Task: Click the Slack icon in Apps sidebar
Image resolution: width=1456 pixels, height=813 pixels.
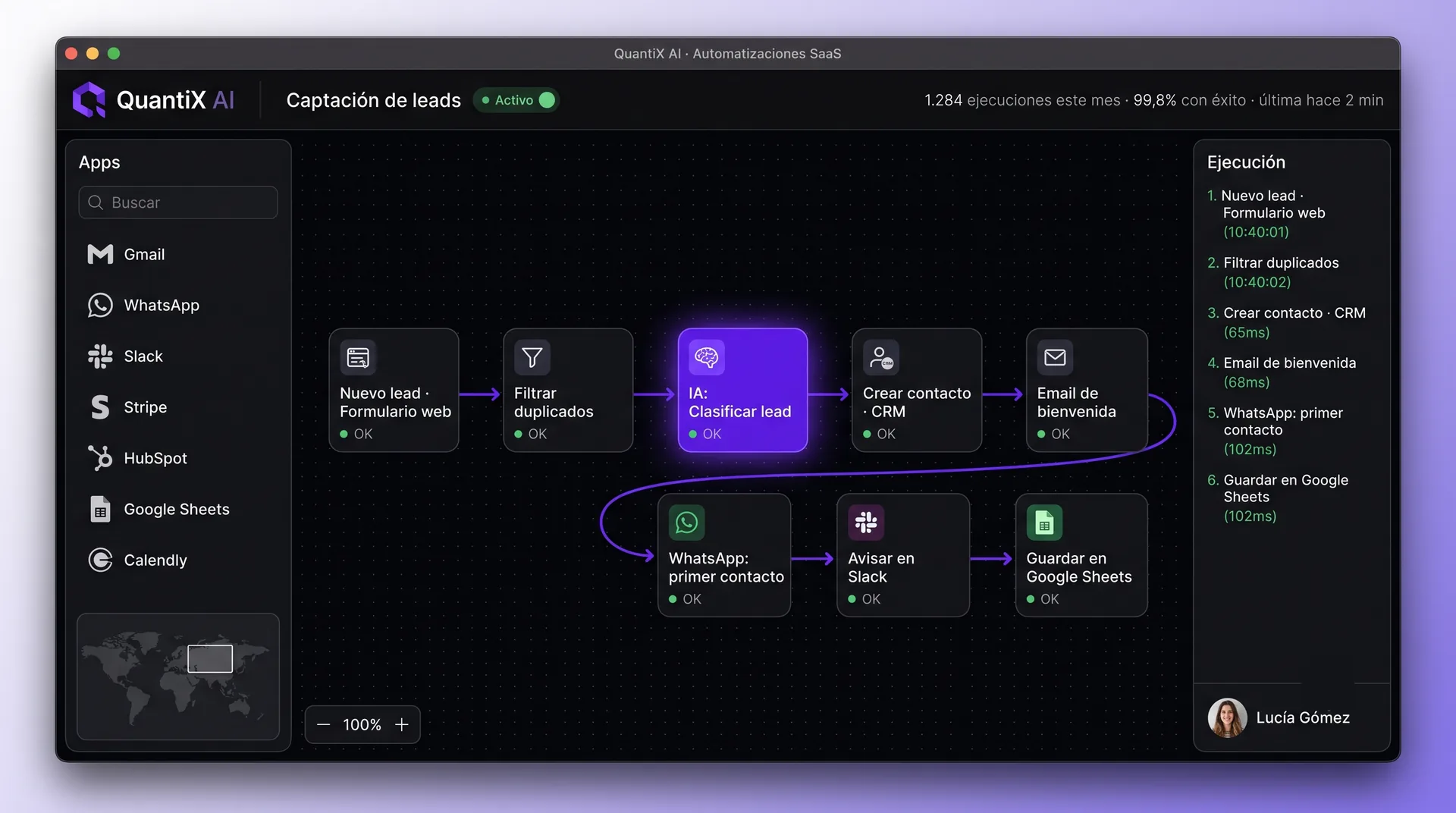Action: (100, 356)
